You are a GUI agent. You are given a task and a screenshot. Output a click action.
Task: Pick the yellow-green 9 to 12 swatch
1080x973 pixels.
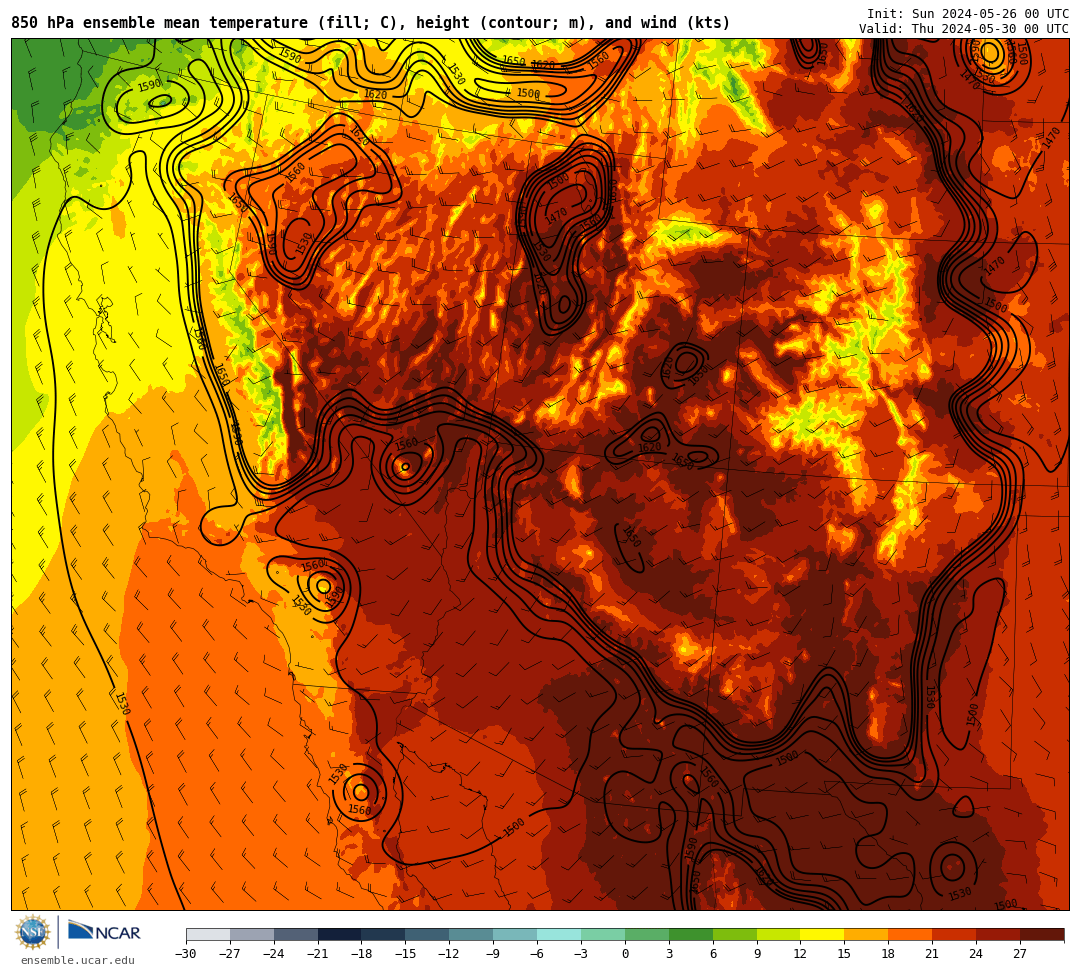[x=779, y=934]
